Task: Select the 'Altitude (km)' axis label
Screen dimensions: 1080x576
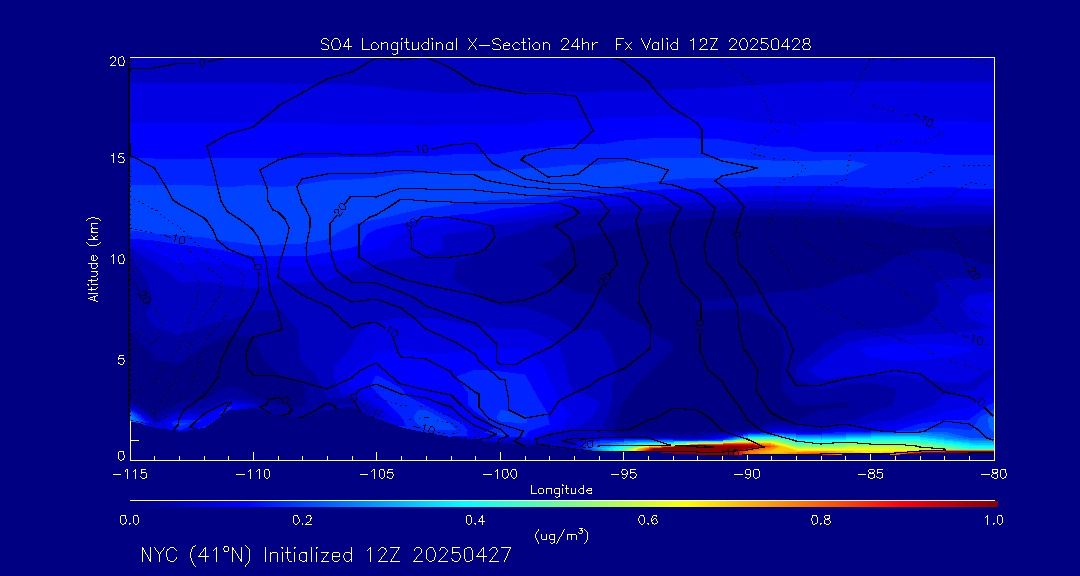Action: [x=94, y=258]
